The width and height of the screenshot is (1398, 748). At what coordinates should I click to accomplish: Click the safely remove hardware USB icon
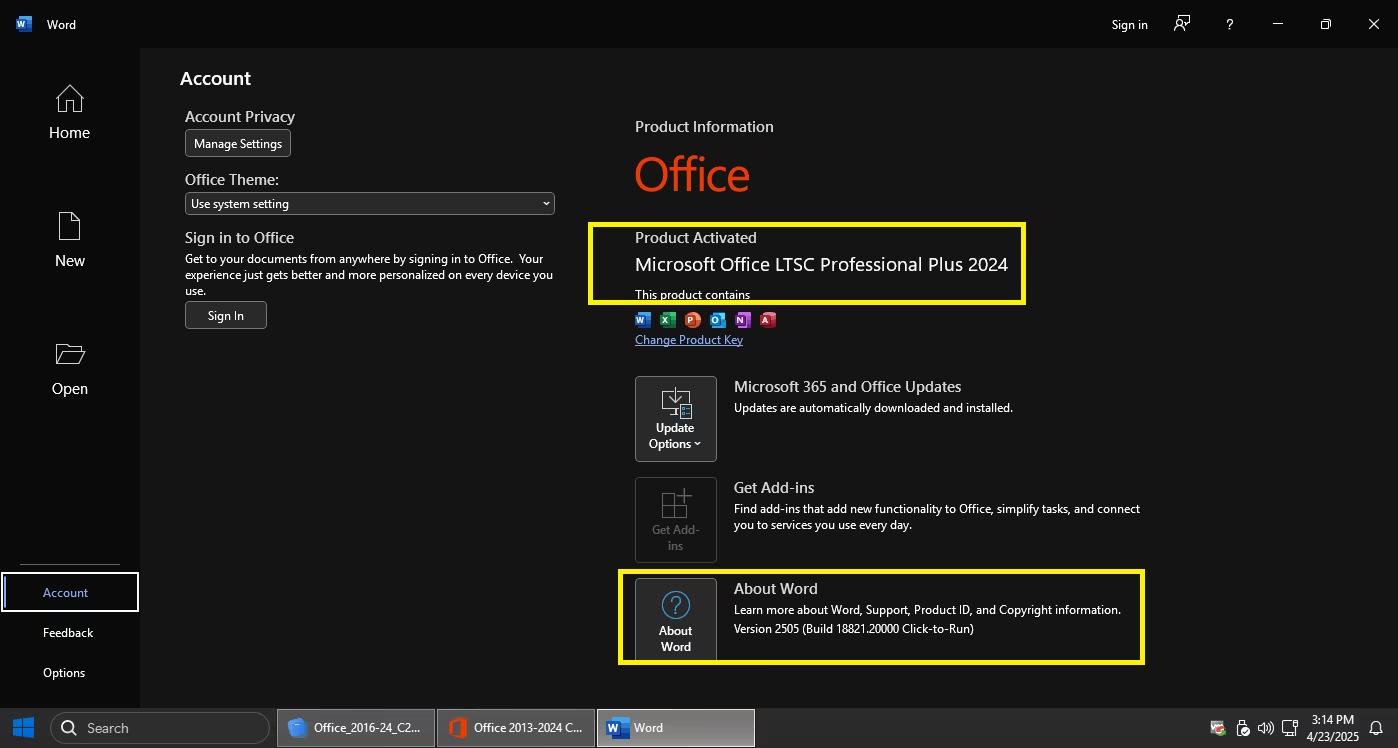(1243, 728)
